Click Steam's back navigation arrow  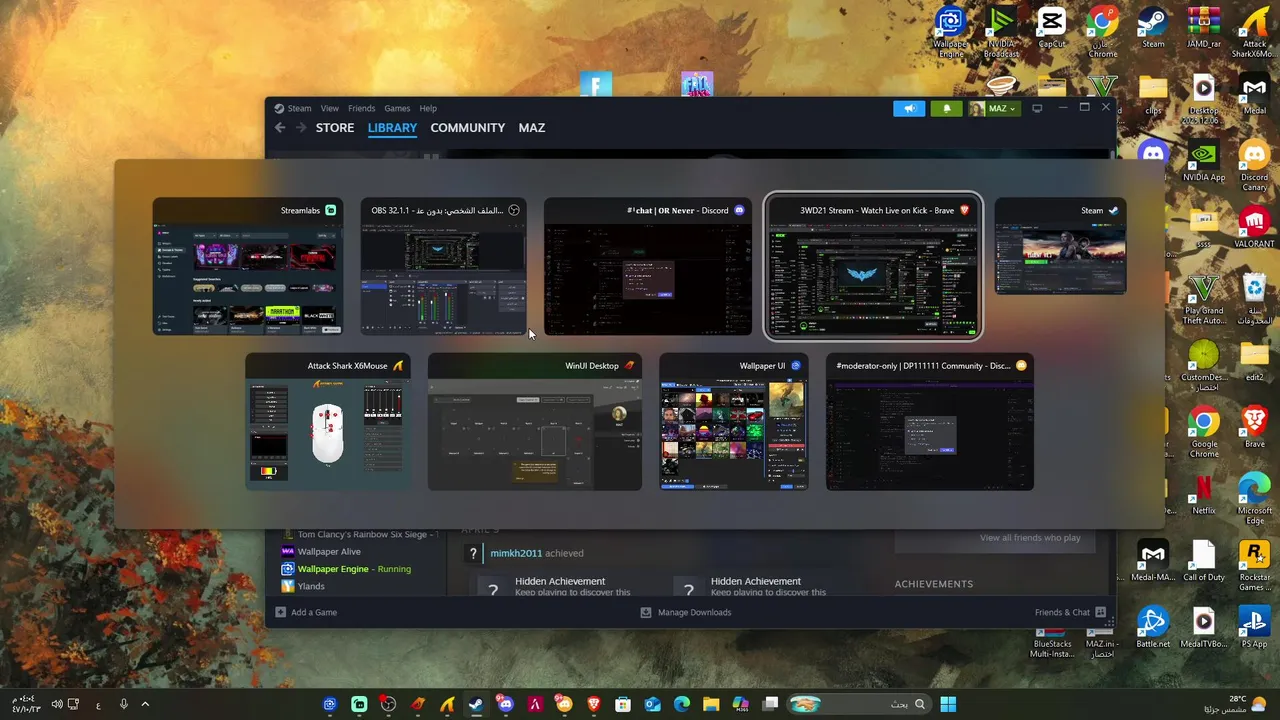coord(280,128)
